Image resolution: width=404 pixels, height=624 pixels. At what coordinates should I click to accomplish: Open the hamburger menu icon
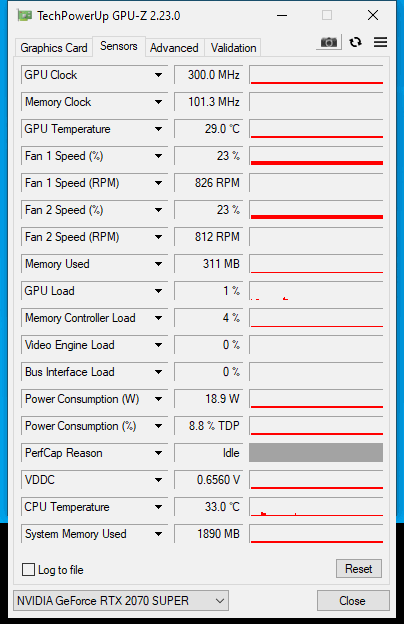(x=381, y=42)
